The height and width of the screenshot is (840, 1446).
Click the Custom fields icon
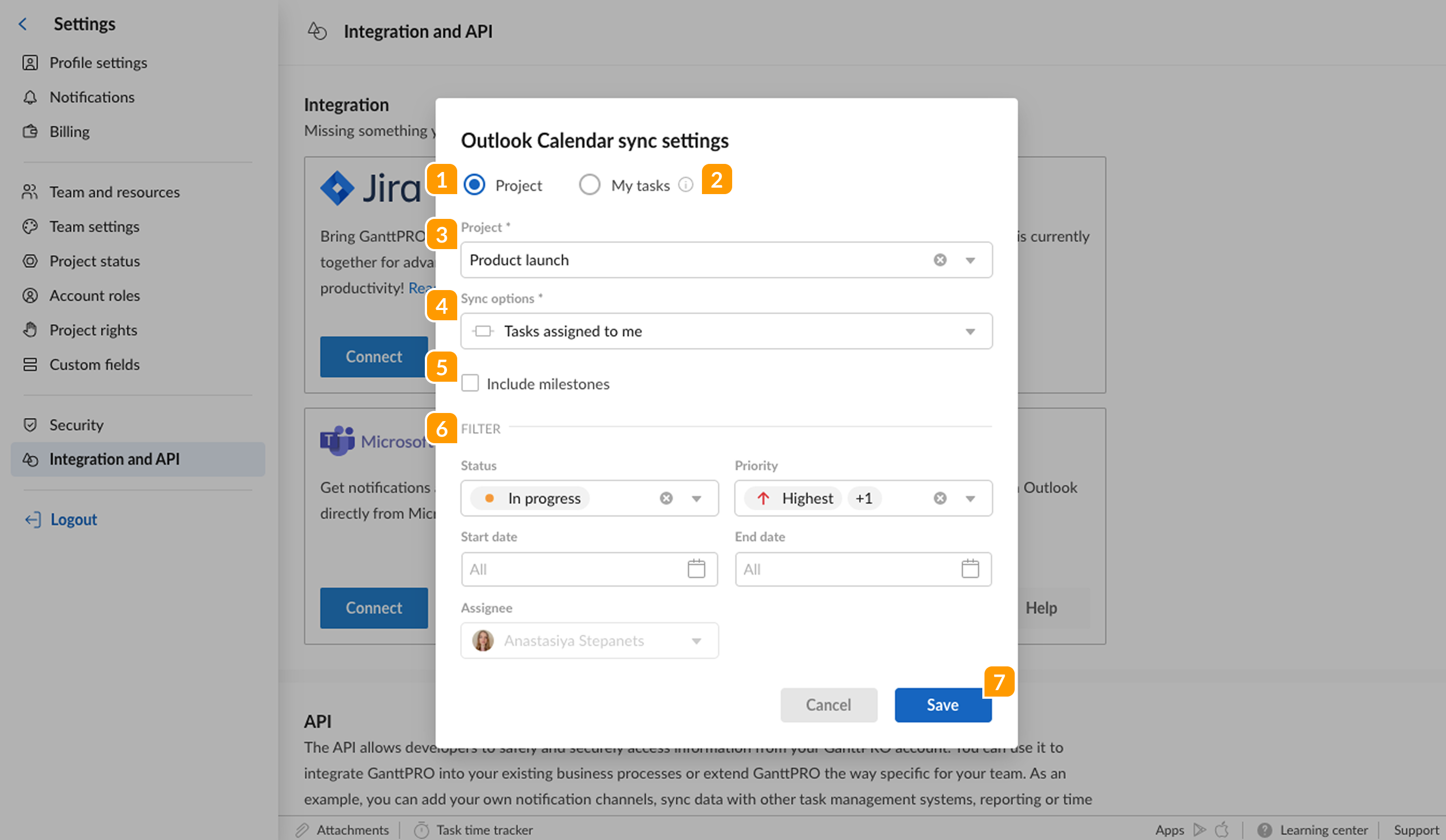[x=31, y=364]
